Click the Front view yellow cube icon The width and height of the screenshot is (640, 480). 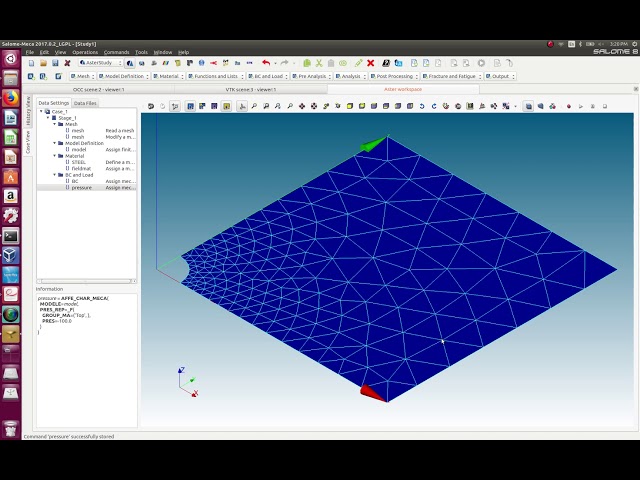click(350, 106)
